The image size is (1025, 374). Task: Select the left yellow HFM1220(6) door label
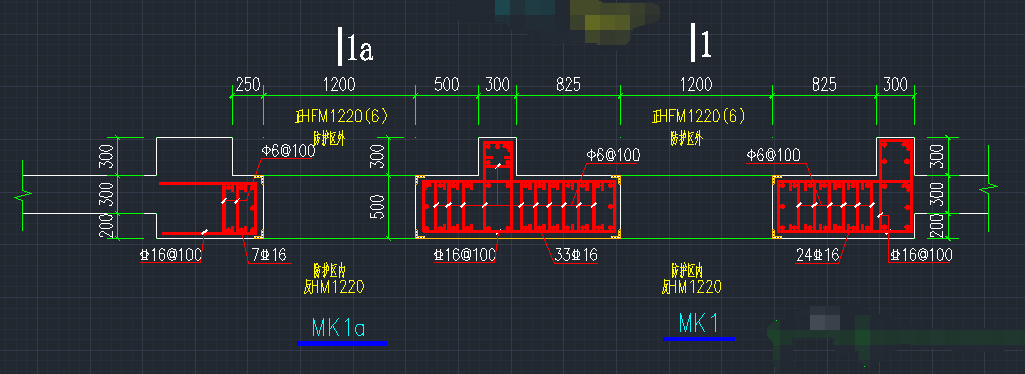[341, 116]
